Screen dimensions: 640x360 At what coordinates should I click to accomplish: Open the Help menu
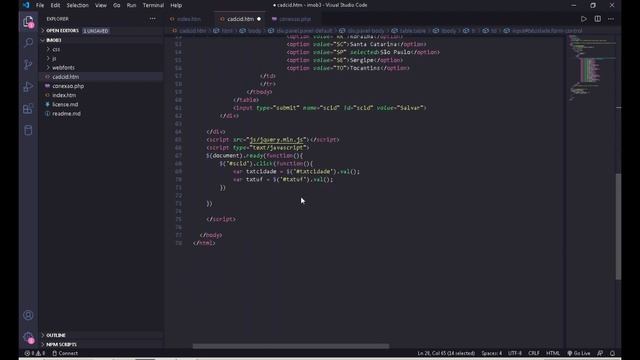pos(176,5)
